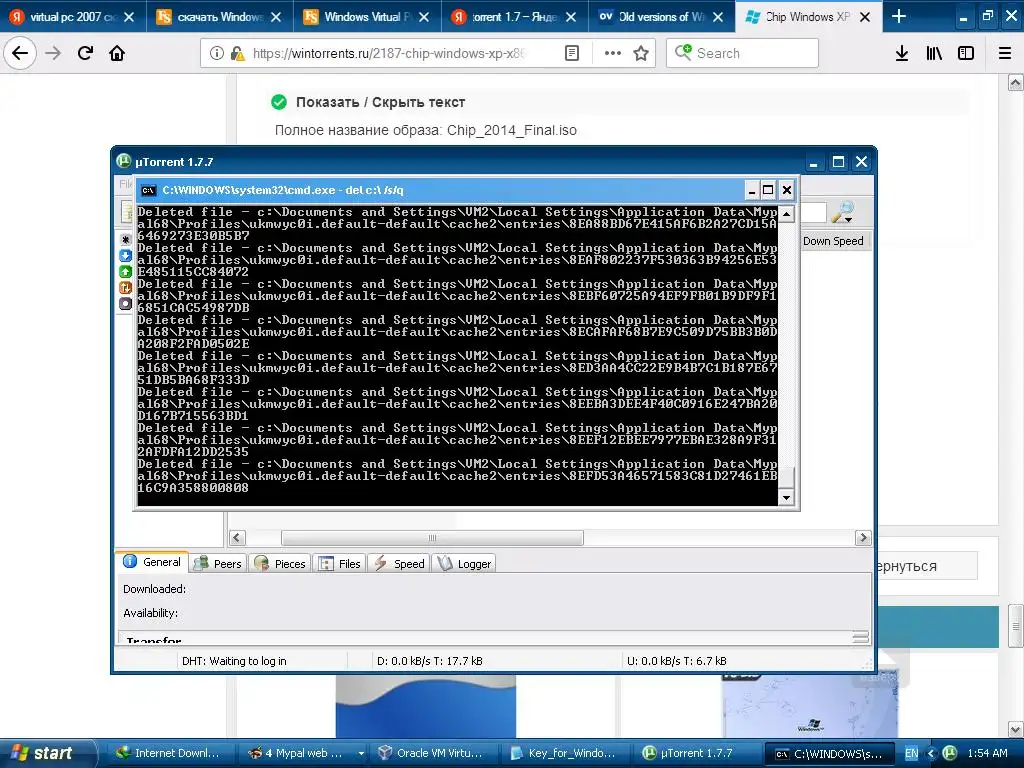Switch to Pieces tab in uTorrent

pos(280,563)
